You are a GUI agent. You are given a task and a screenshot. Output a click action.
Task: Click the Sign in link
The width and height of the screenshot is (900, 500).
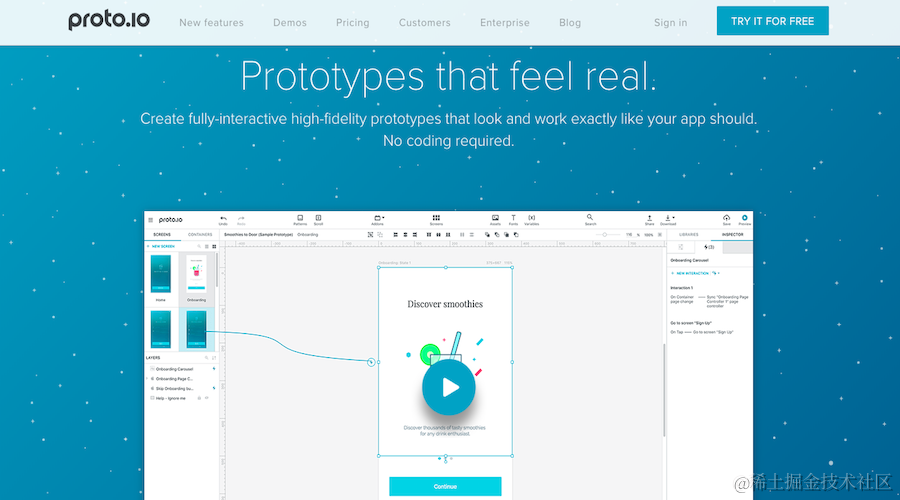tap(670, 22)
